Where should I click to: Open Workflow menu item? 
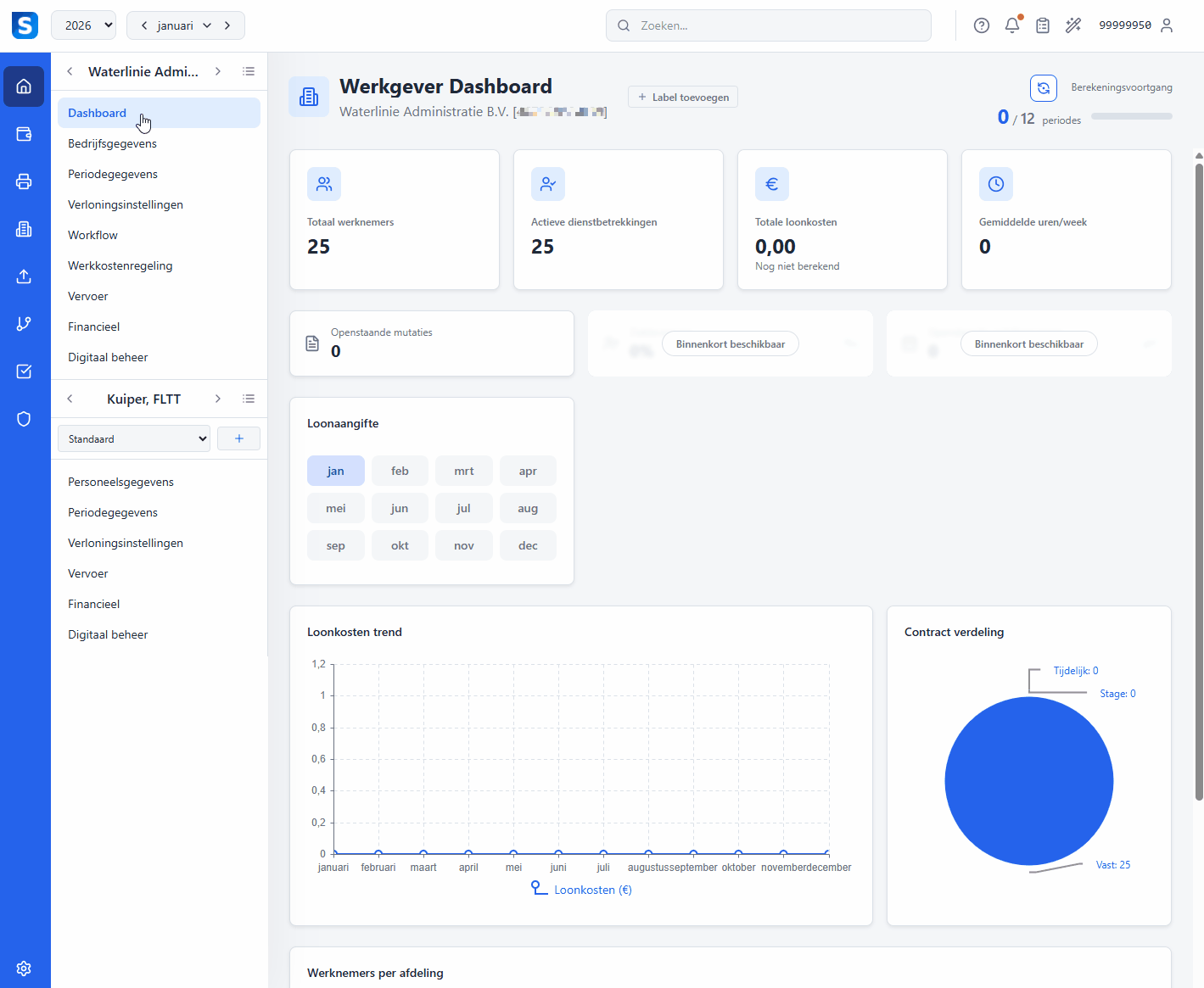pos(159,235)
